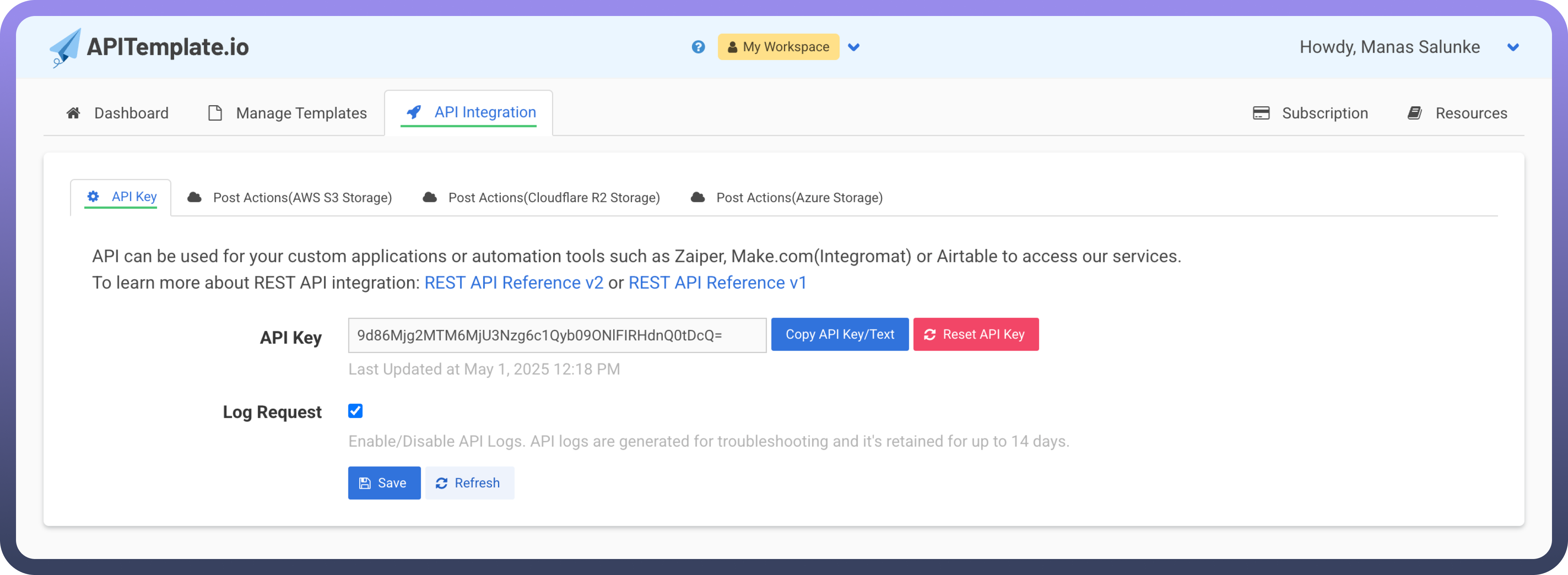Toggle the Log Request checkbox

coord(356,411)
